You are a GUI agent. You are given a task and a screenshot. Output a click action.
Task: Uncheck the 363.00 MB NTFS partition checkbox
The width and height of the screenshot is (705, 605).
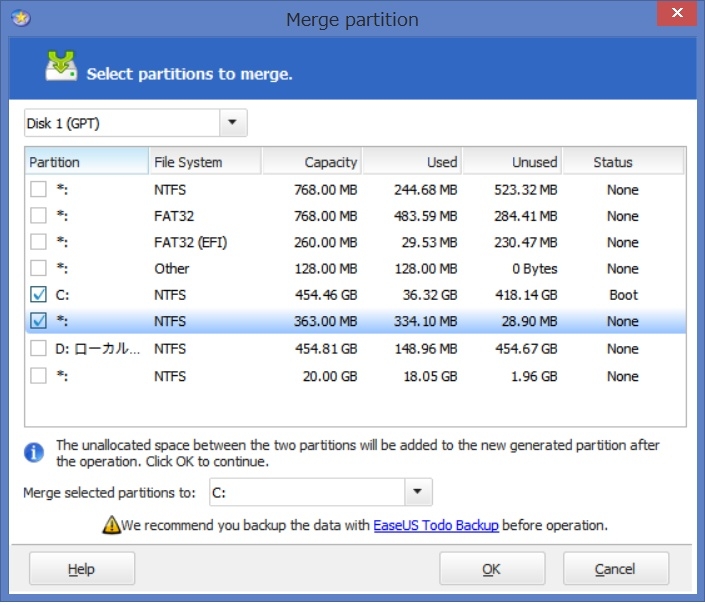coord(38,321)
